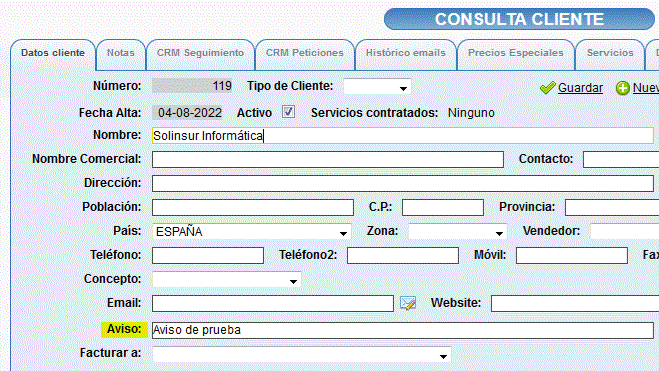
Task: Click the Aviso field with 'Aviso de prueba'
Action: 403,330
